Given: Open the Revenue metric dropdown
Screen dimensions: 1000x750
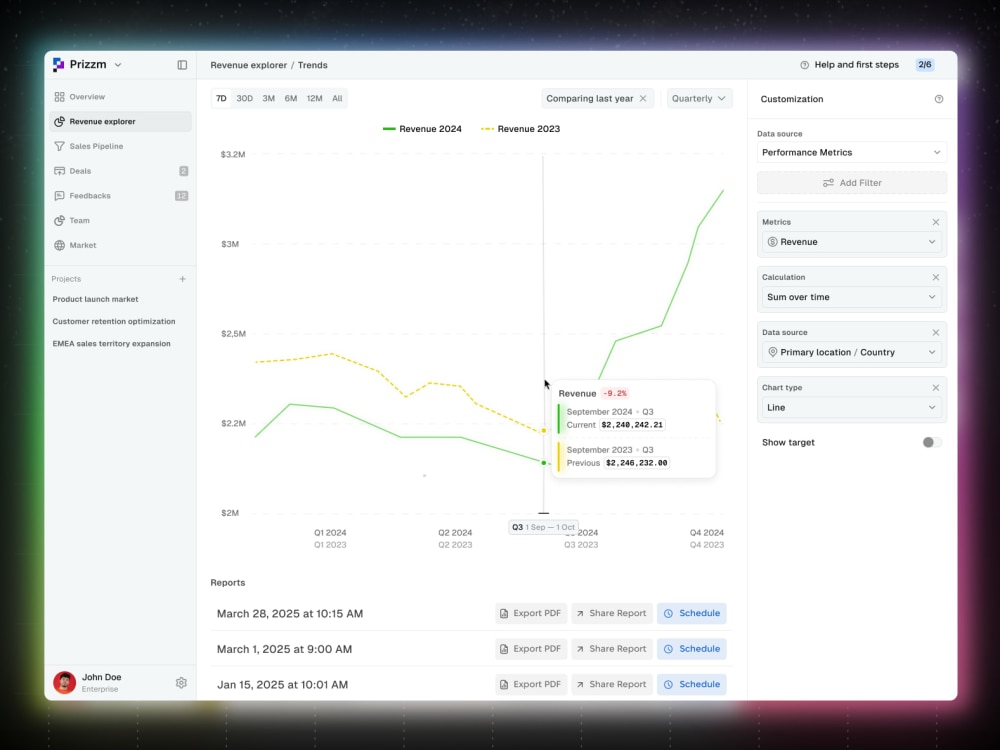Looking at the screenshot, I should [x=851, y=242].
